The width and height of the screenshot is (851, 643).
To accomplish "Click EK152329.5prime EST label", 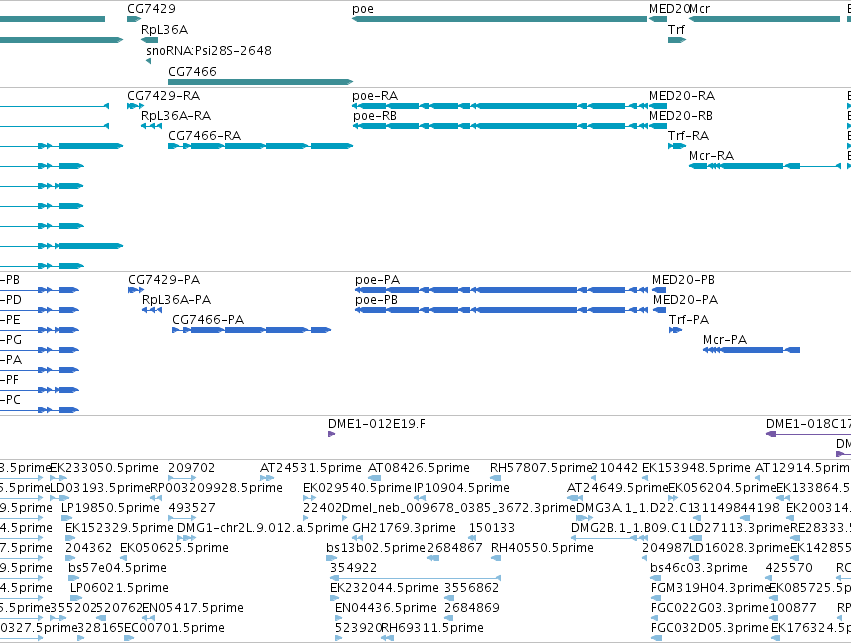I will click(119, 528).
